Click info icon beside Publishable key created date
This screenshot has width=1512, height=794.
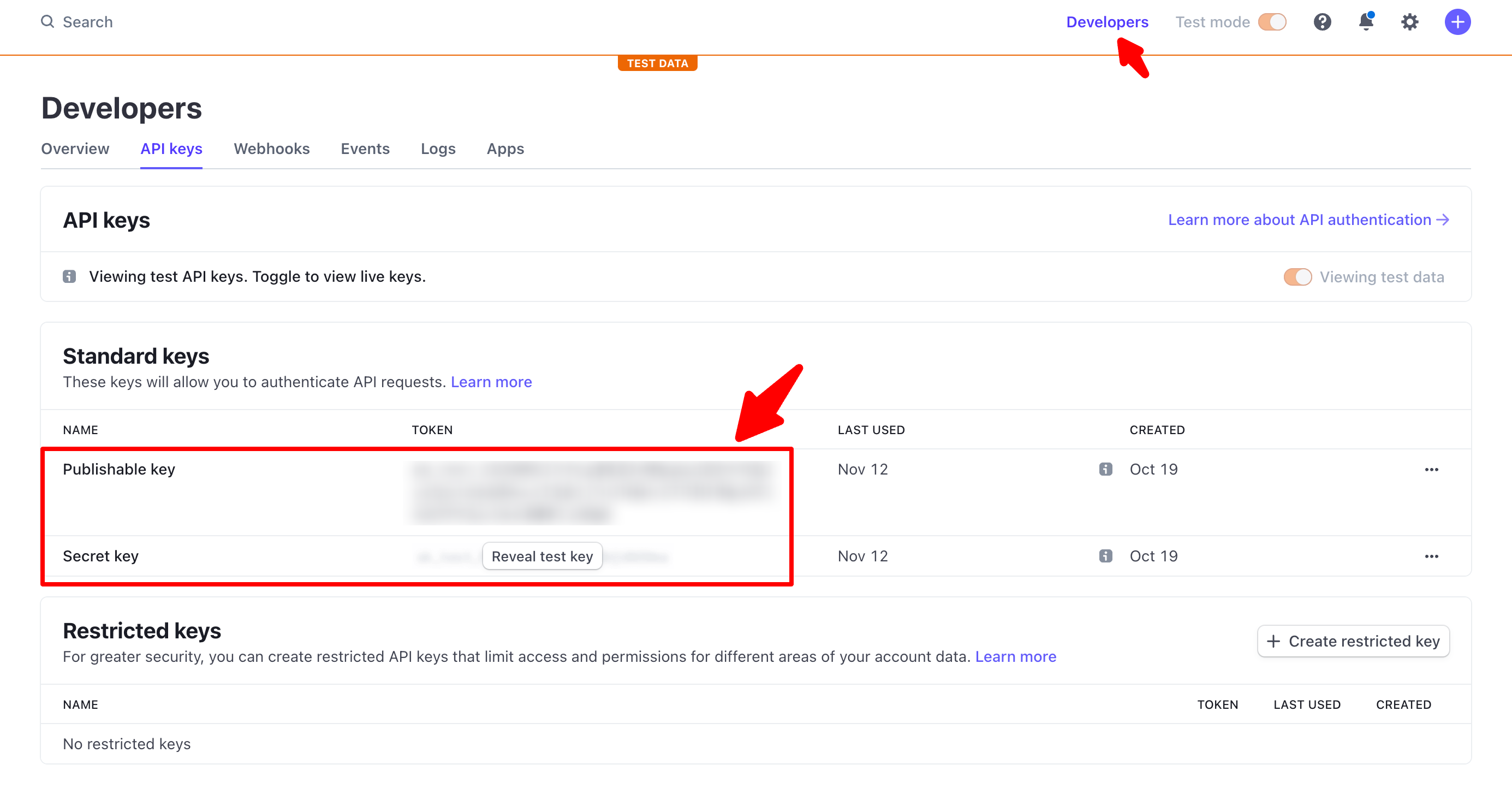coord(1105,469)
